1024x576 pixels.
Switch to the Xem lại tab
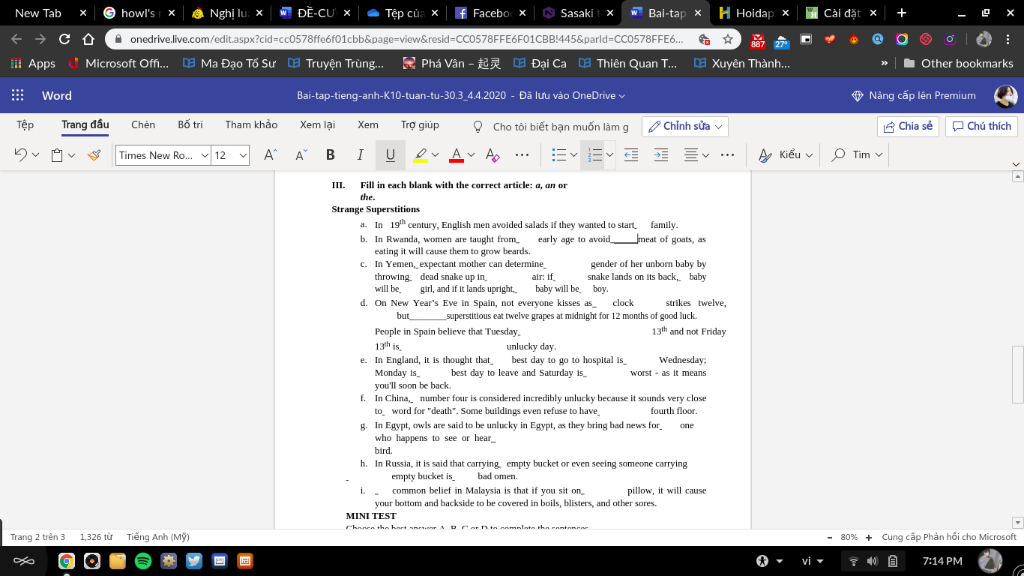point(317,125)
